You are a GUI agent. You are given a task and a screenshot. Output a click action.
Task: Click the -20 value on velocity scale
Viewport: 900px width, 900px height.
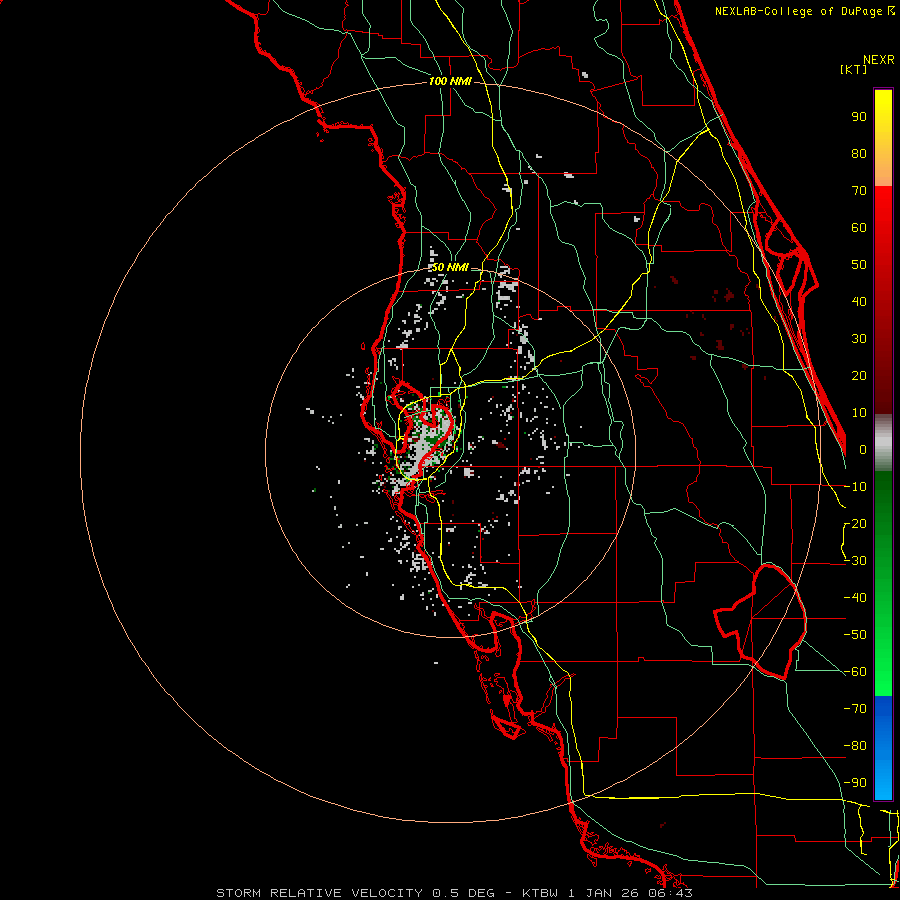pos(855,523)
